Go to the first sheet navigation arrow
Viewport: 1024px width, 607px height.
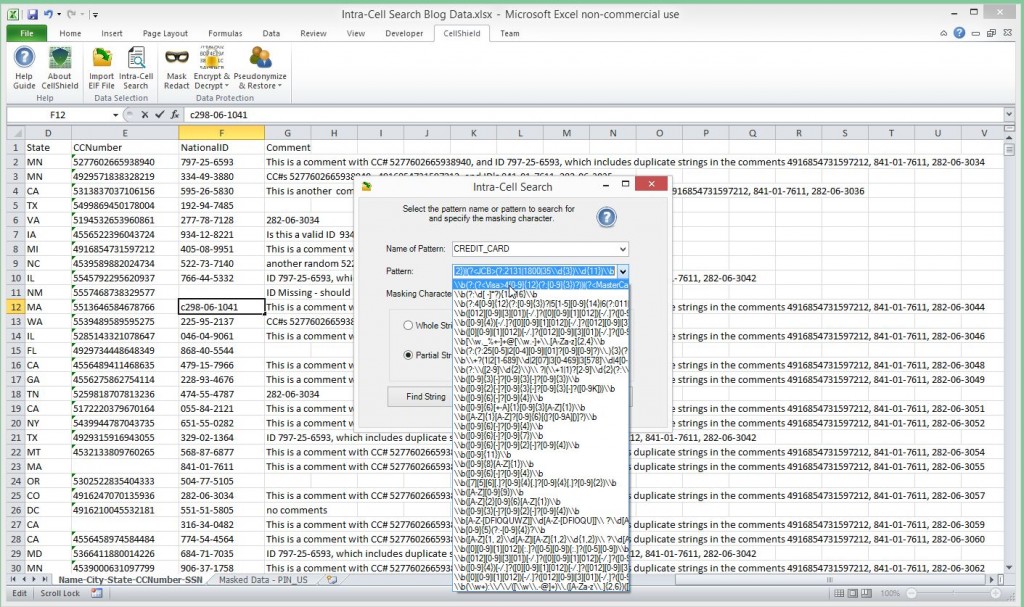13,580
